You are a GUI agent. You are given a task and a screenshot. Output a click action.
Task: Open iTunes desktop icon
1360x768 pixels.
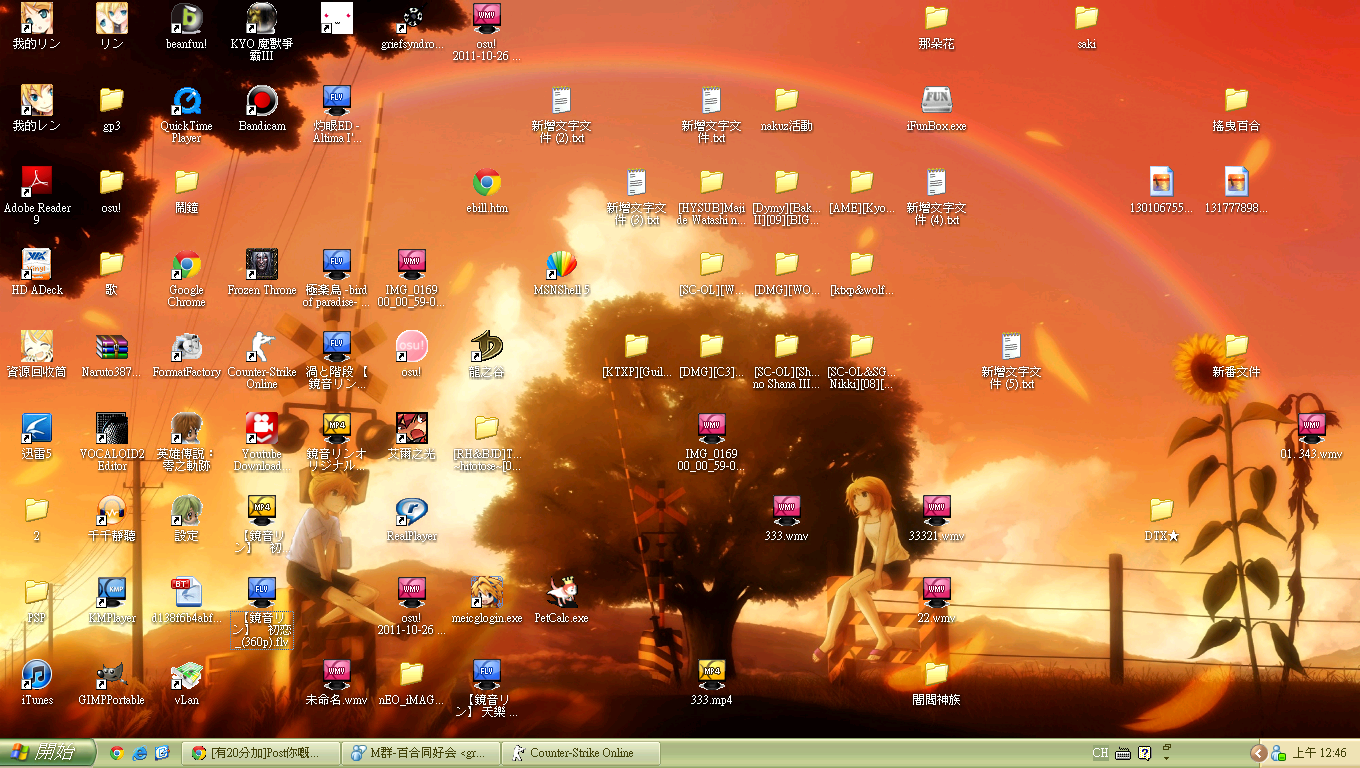click(37, 674)
